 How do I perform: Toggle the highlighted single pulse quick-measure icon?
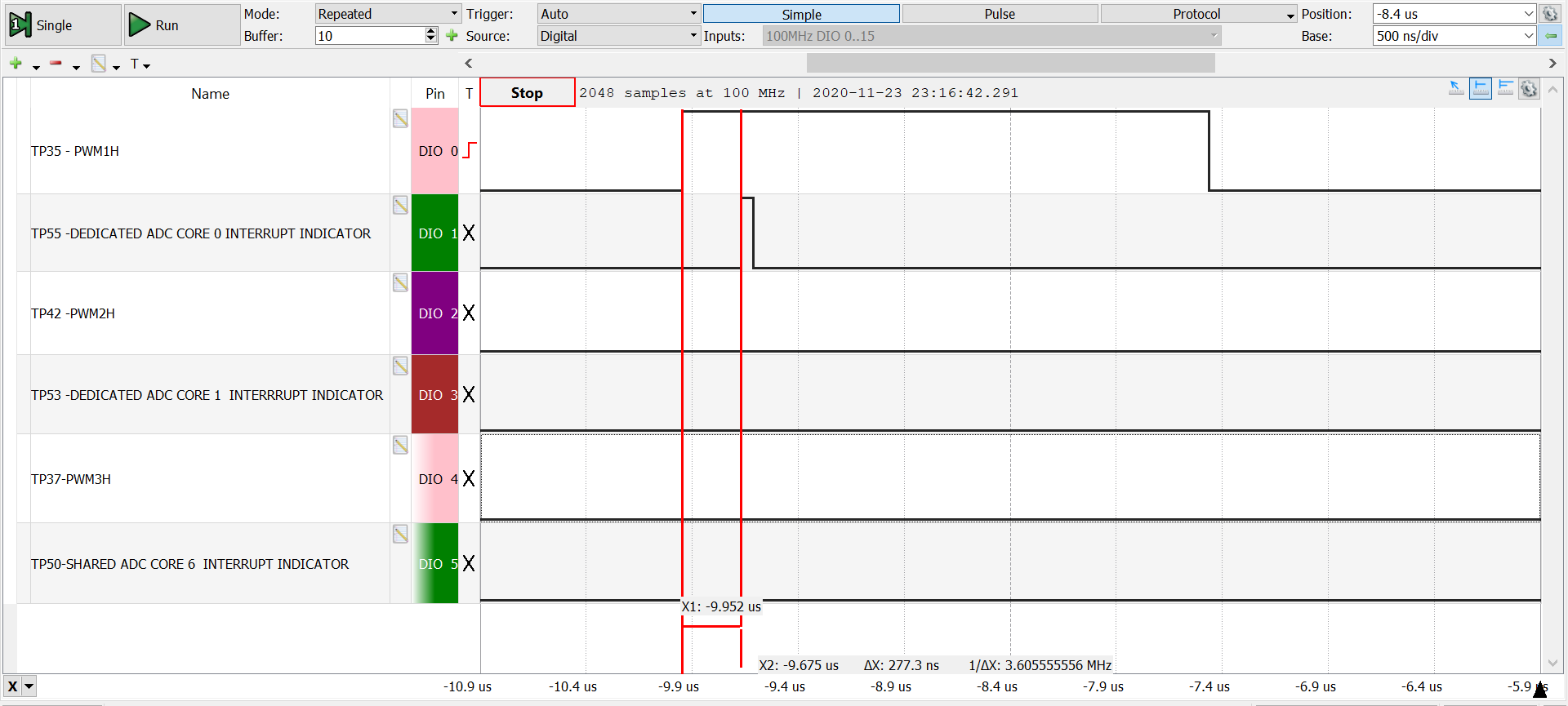click(x=1480, y=88)
